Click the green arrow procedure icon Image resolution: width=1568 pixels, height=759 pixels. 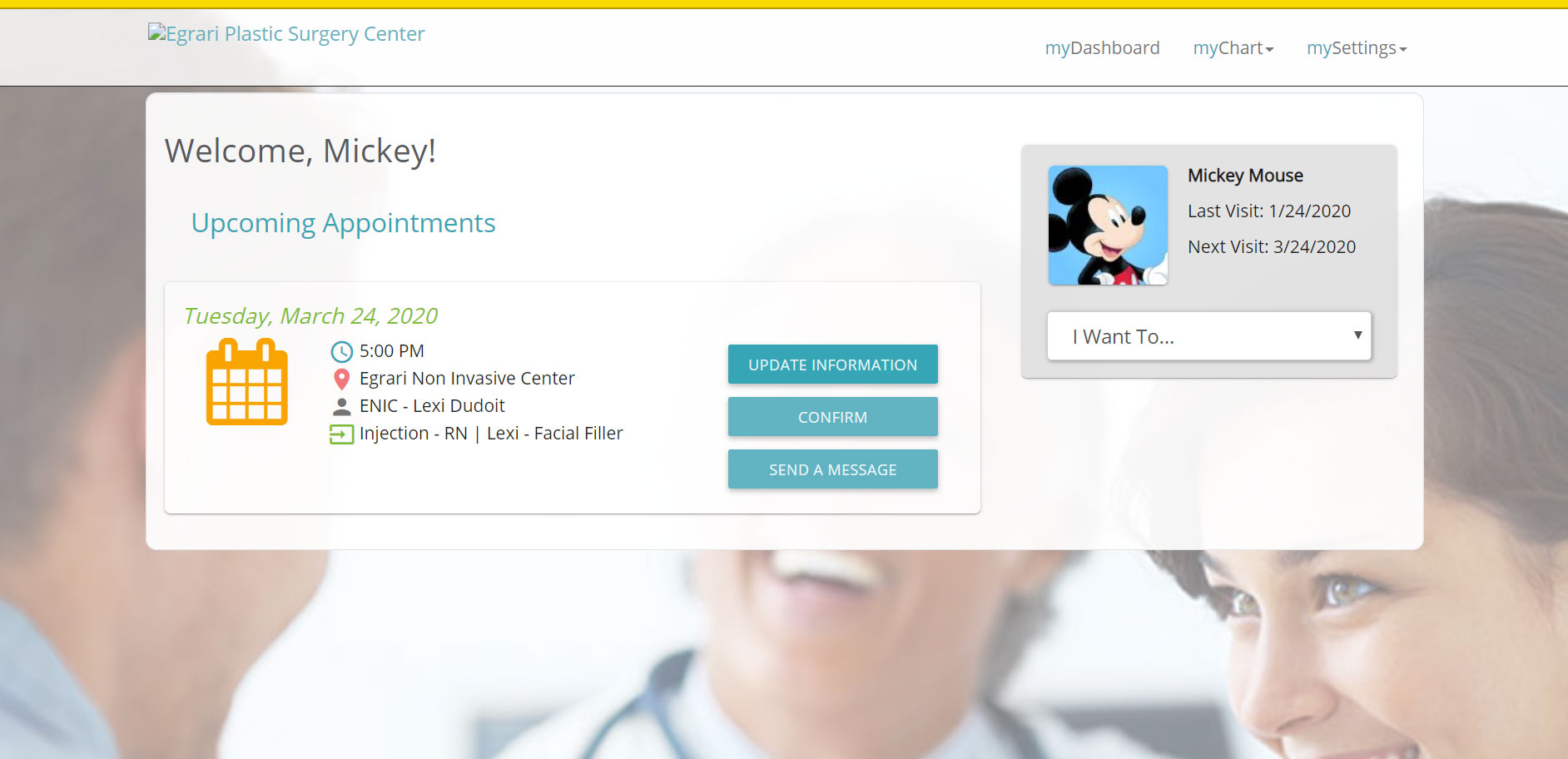[341, 434]
